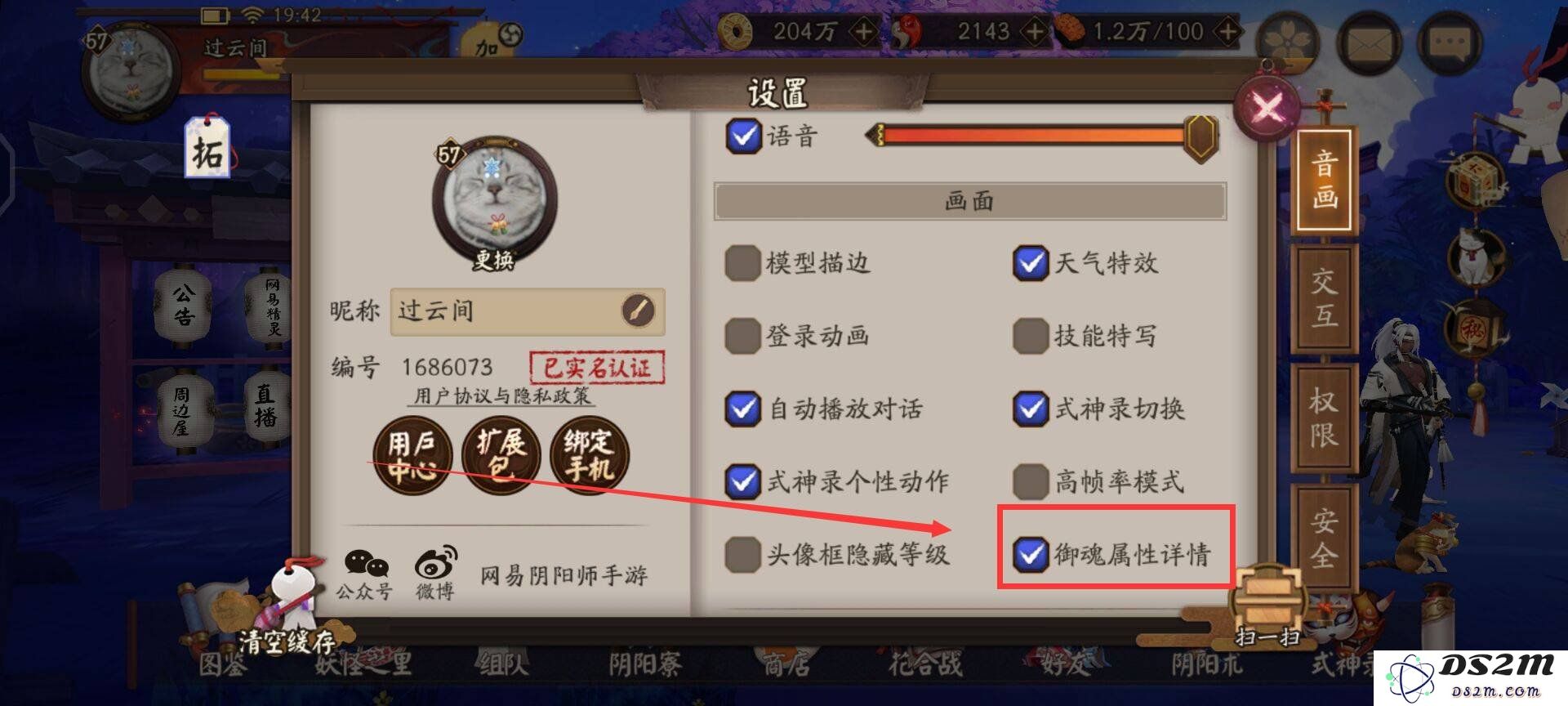Tap the pencil icon to edit nickname
Viewport: 1568px width, 706px height.
(x=638, y=311)
